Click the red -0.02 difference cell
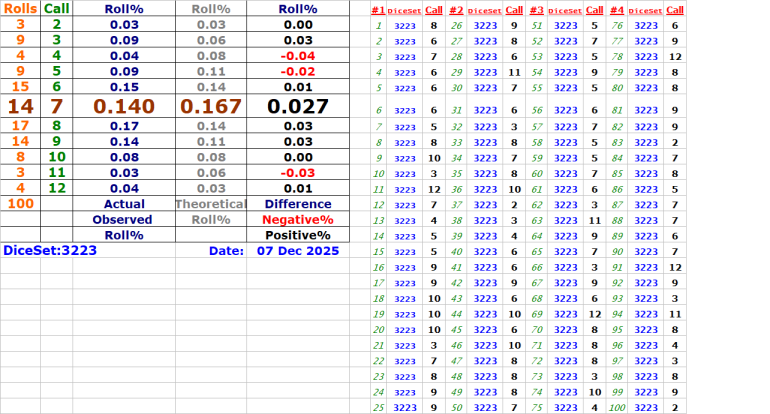 click(x=297, y=72)
